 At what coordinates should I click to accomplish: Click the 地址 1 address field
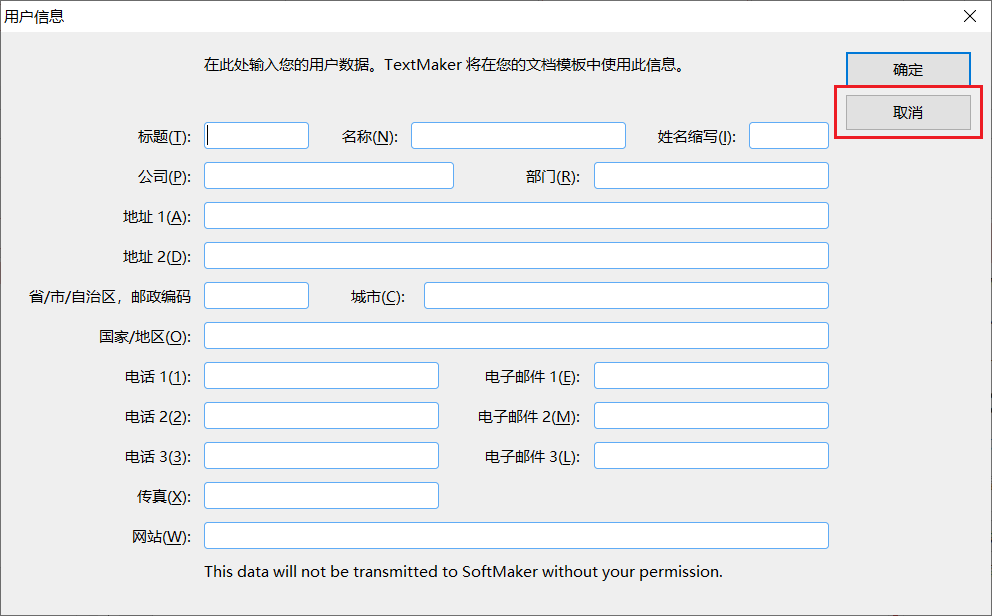(x=516, y=215)
